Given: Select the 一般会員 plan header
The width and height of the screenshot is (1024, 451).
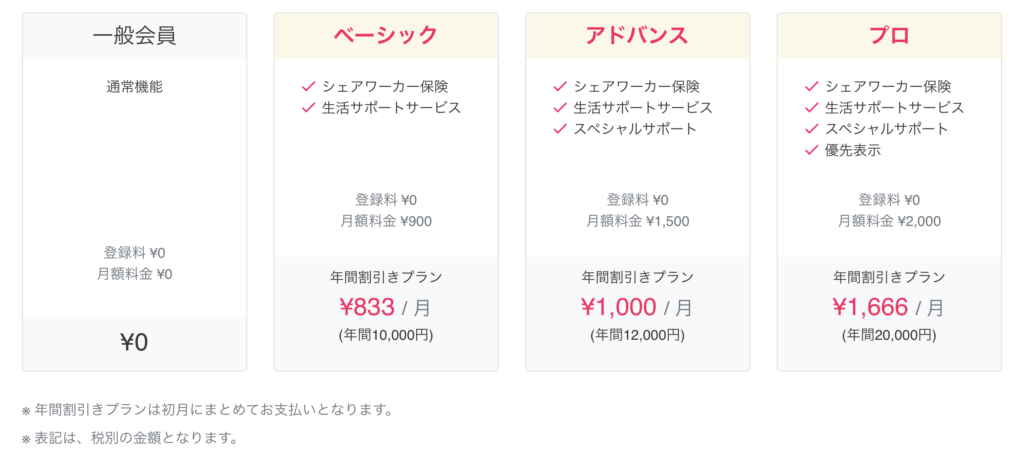Looking at the screenshot, I should tap(134, 36).
